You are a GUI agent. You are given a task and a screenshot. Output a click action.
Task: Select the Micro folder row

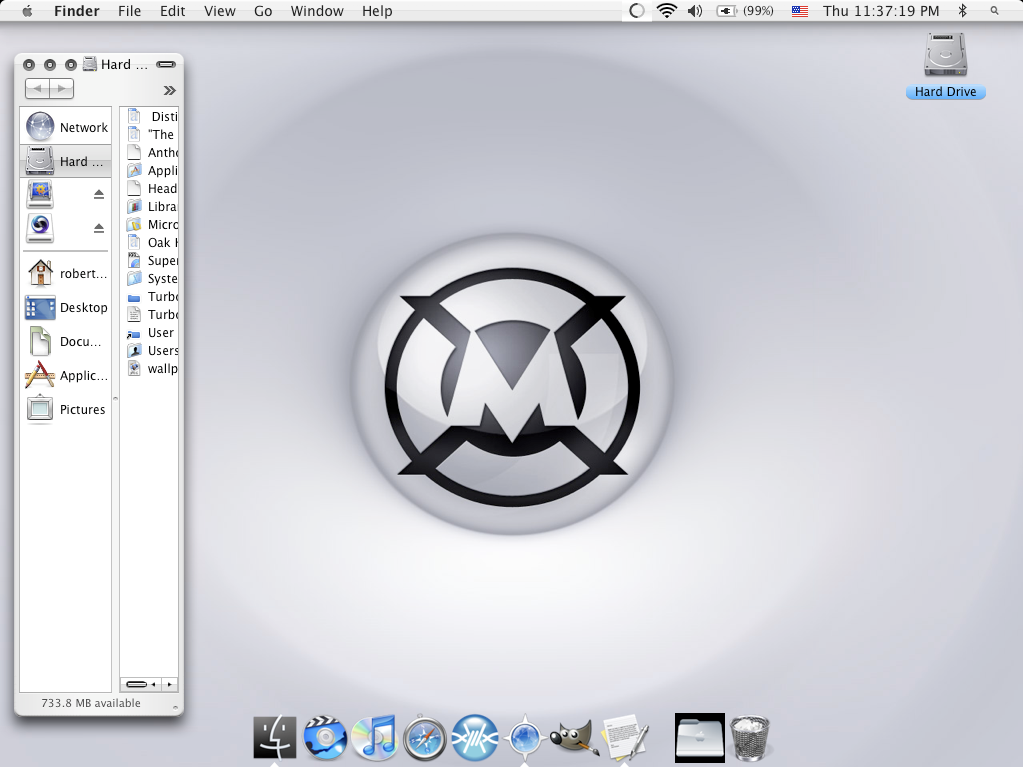(x=151, y=224)
